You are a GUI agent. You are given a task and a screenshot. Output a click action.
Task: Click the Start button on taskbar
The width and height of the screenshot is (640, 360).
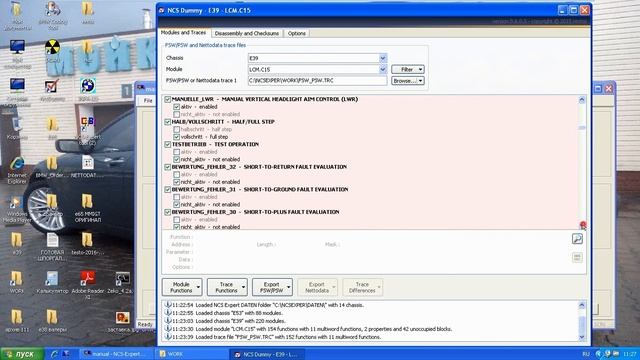(x=22, y=354)
